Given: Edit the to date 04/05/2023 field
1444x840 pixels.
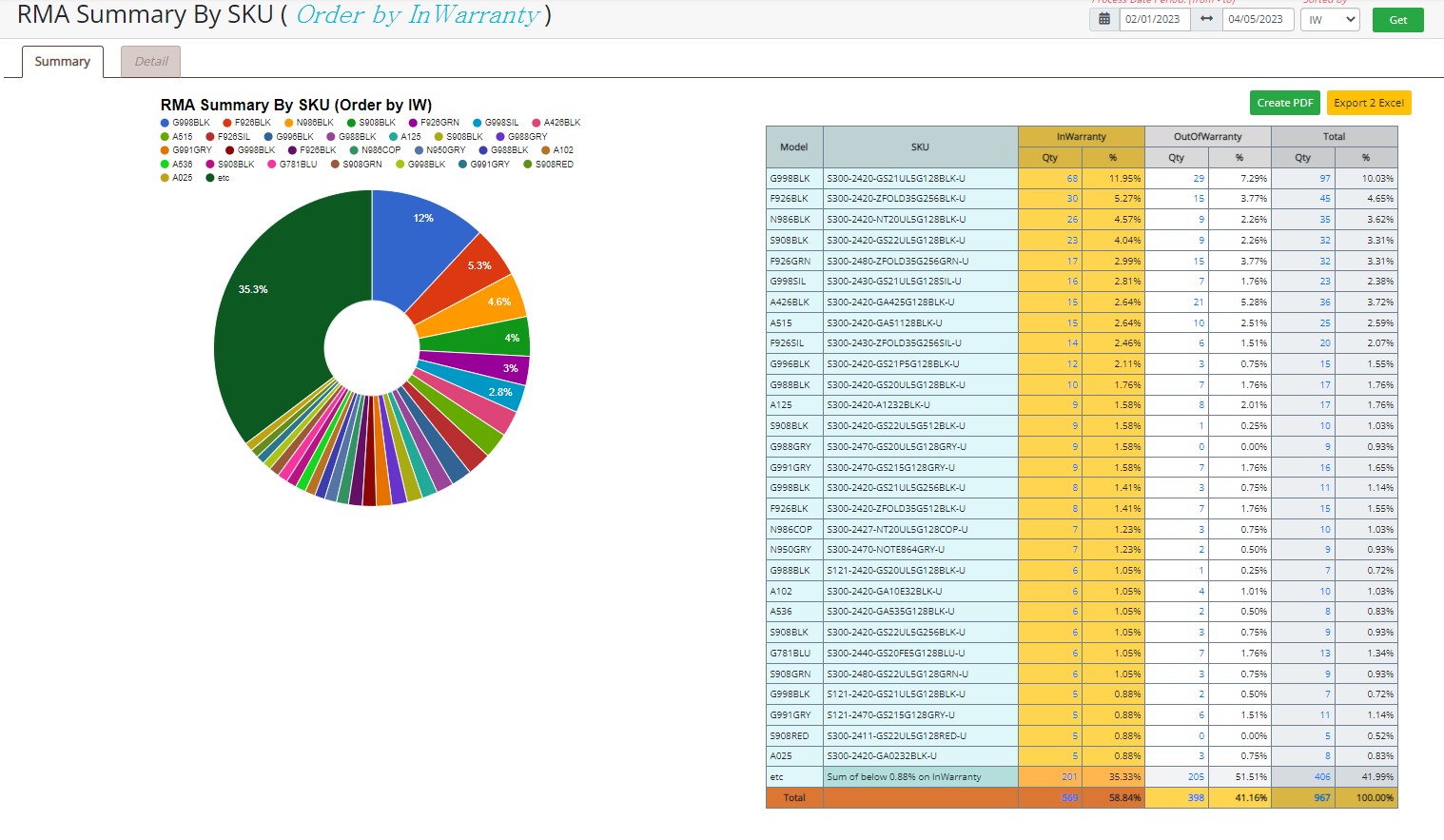Looking at the screenshot, I should [1258, 19].
